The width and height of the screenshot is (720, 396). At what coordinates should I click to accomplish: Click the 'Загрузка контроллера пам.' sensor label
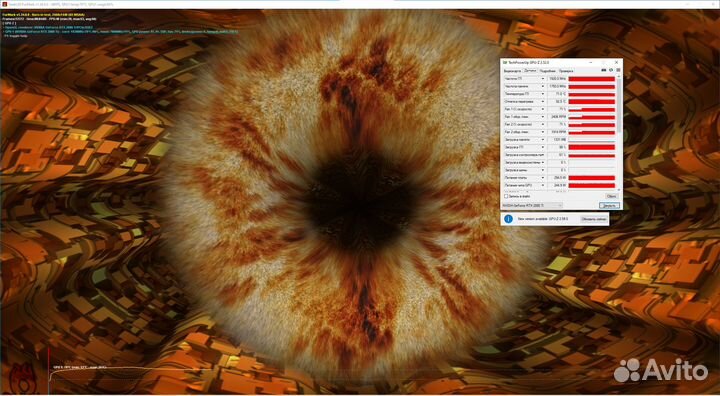(x=523, y=155)
